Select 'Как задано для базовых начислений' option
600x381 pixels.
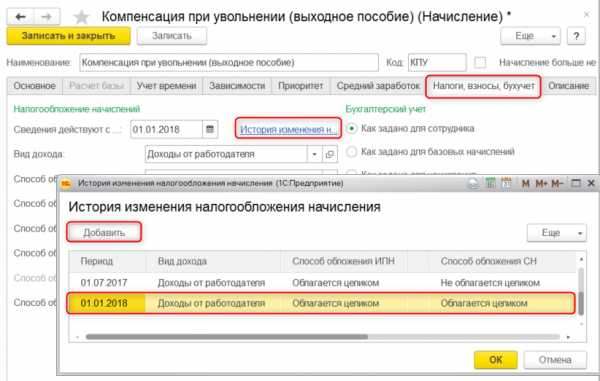click(x=351, y=152)
